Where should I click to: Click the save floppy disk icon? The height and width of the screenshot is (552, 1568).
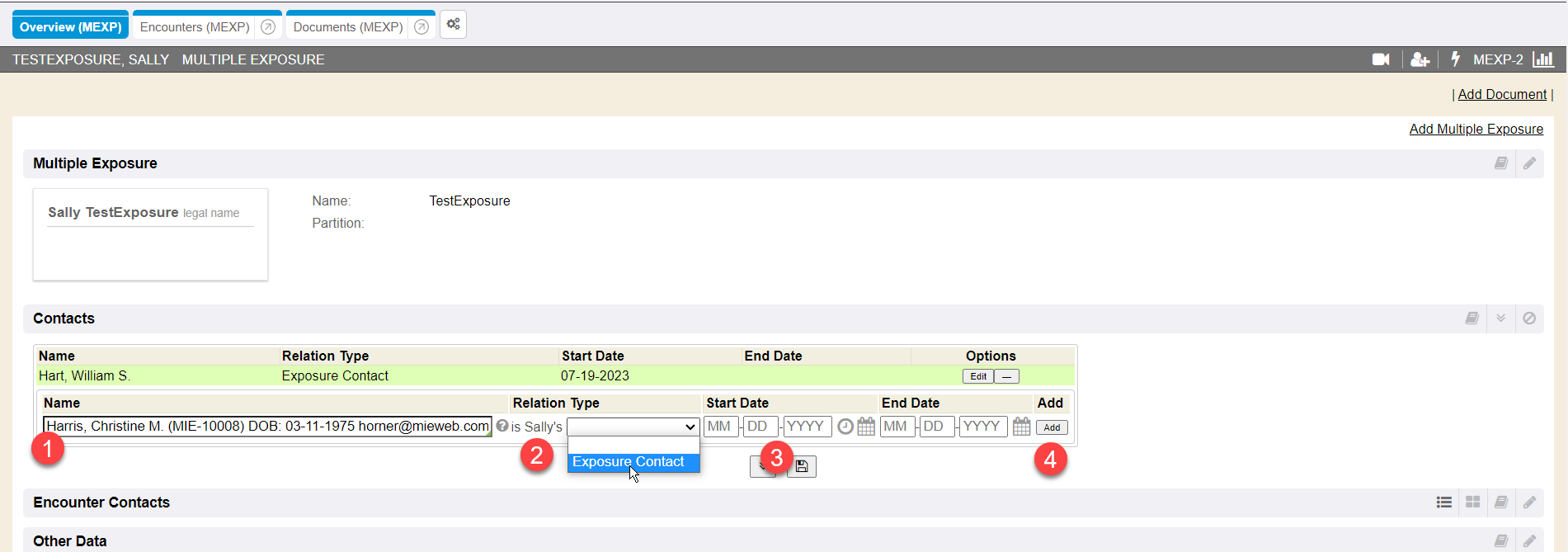click(802, 467)
